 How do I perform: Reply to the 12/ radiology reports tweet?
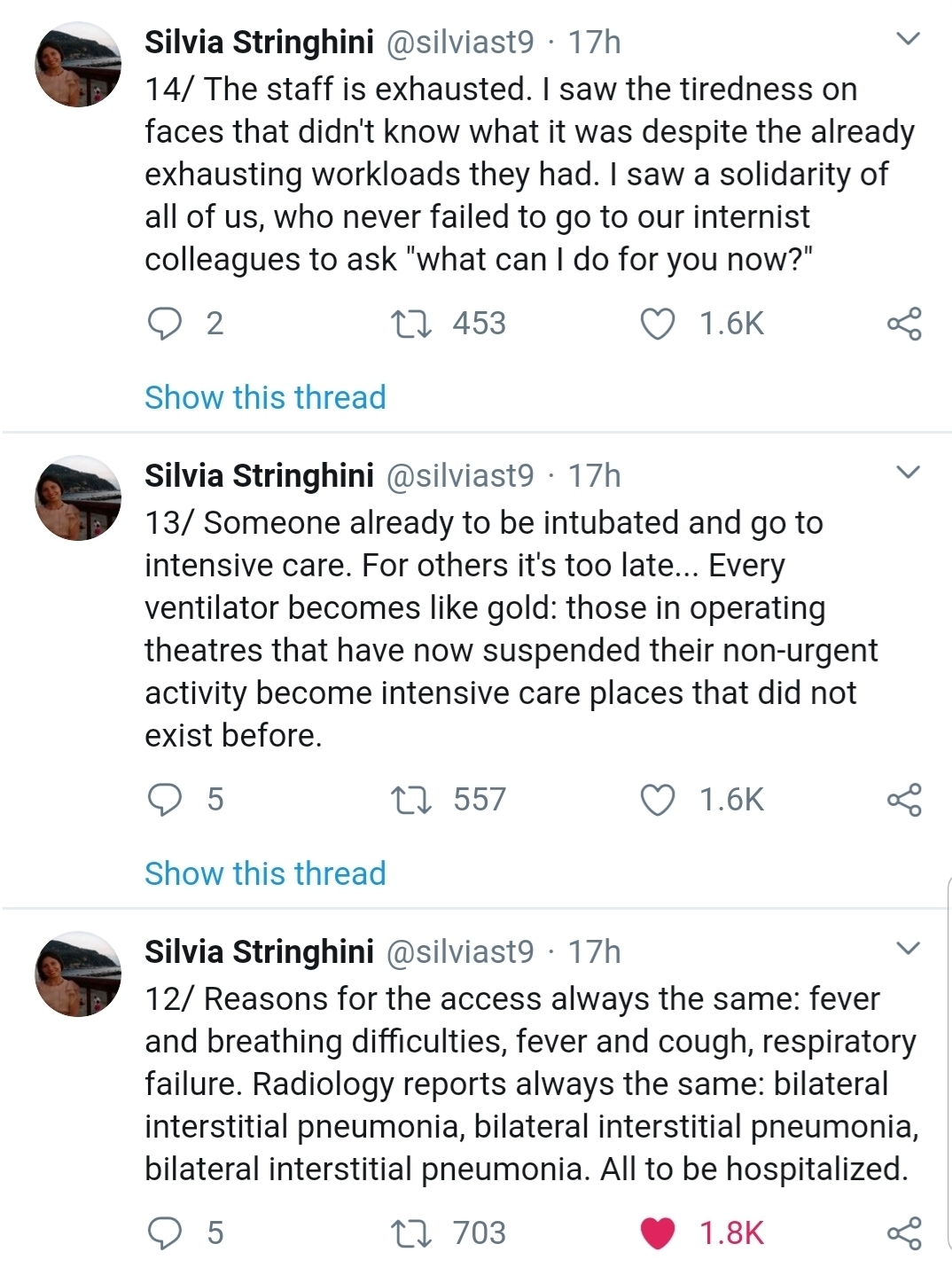pyautogui.click(x=165, y=1233)
